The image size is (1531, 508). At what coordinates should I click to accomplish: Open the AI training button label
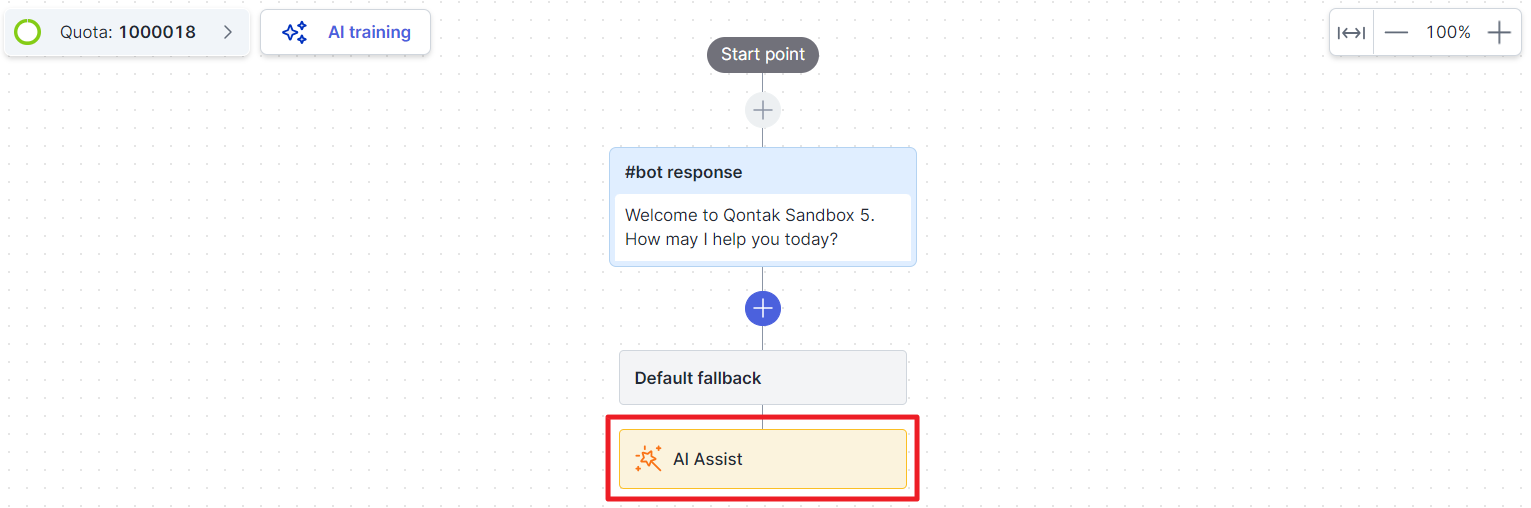[x=369, y=32]
